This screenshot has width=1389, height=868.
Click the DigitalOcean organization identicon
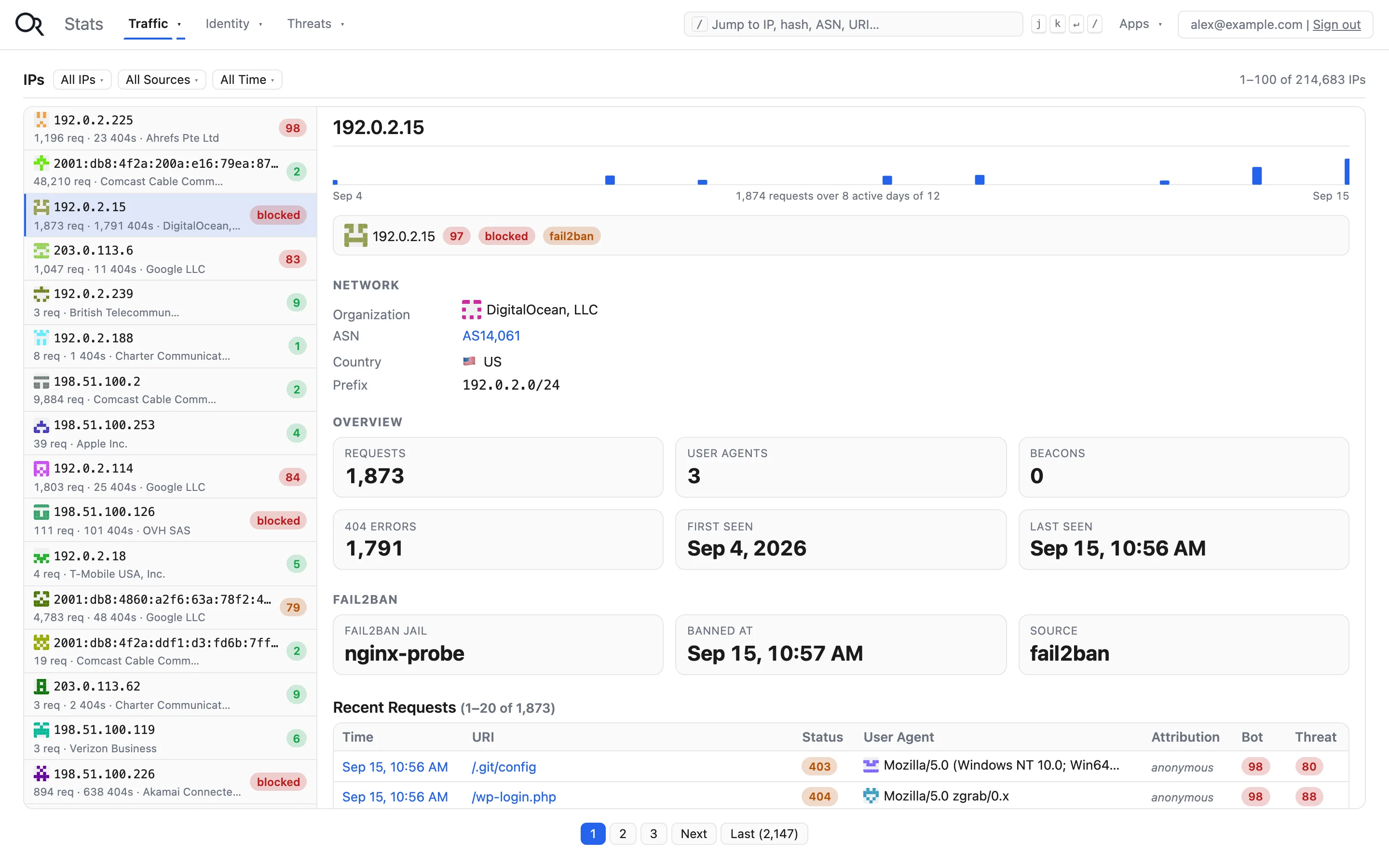[472, 310]
